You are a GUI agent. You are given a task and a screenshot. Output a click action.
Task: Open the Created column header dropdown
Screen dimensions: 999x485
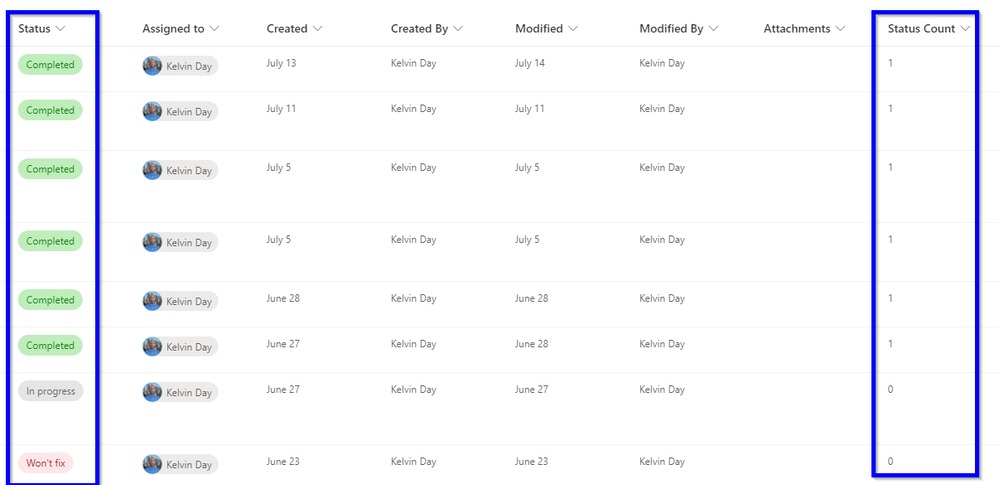[x=318, y=29]
